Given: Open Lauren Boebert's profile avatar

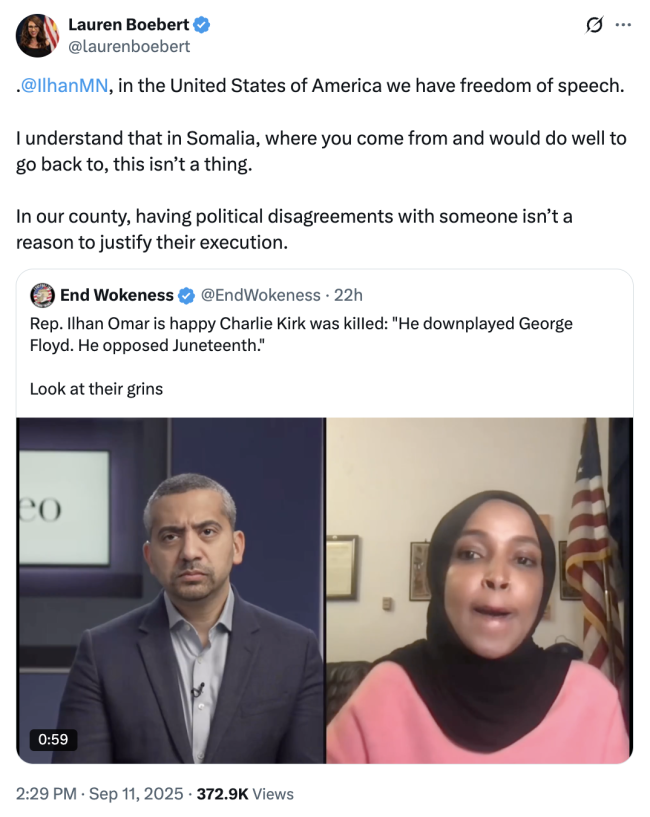Looking at the screenshot, I should click(x=37, y=35).
